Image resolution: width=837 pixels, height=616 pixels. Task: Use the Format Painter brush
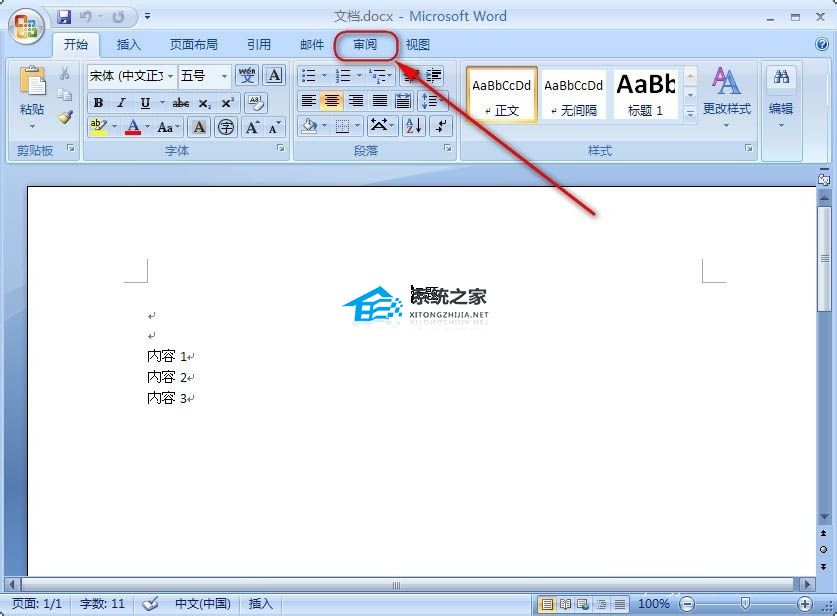(x=65, y=116)
